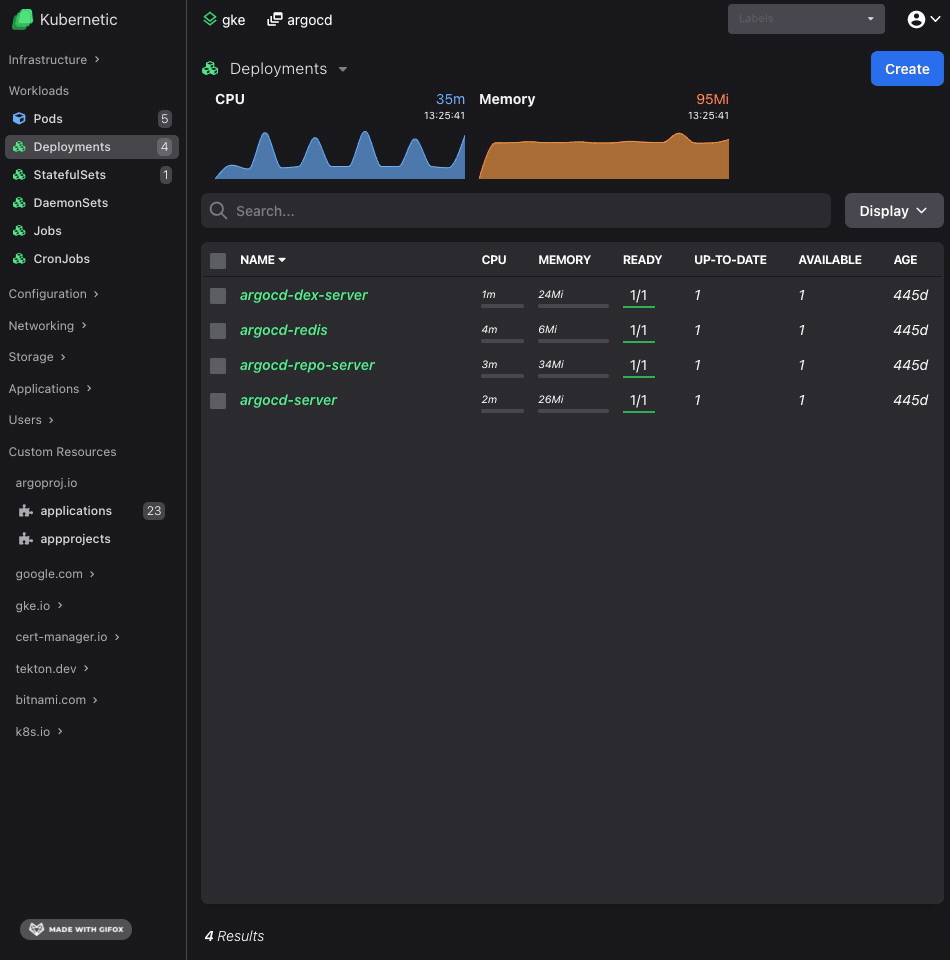Viewport: 950px width, 960px height.
Task: Check the argocd-dex-server row checkbox
Action: [218, 296]
